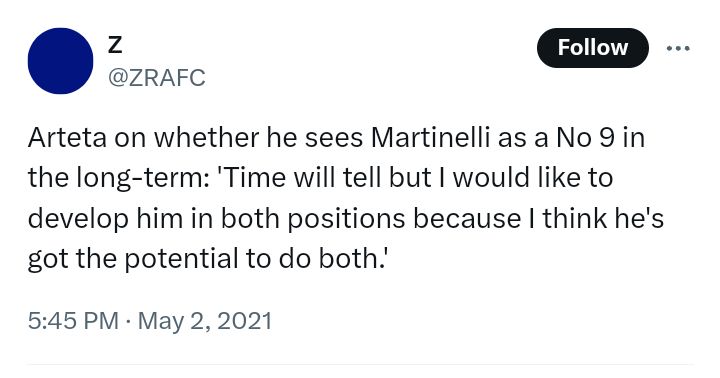Click the horizontal divider below the timestamp

(360, 365)
